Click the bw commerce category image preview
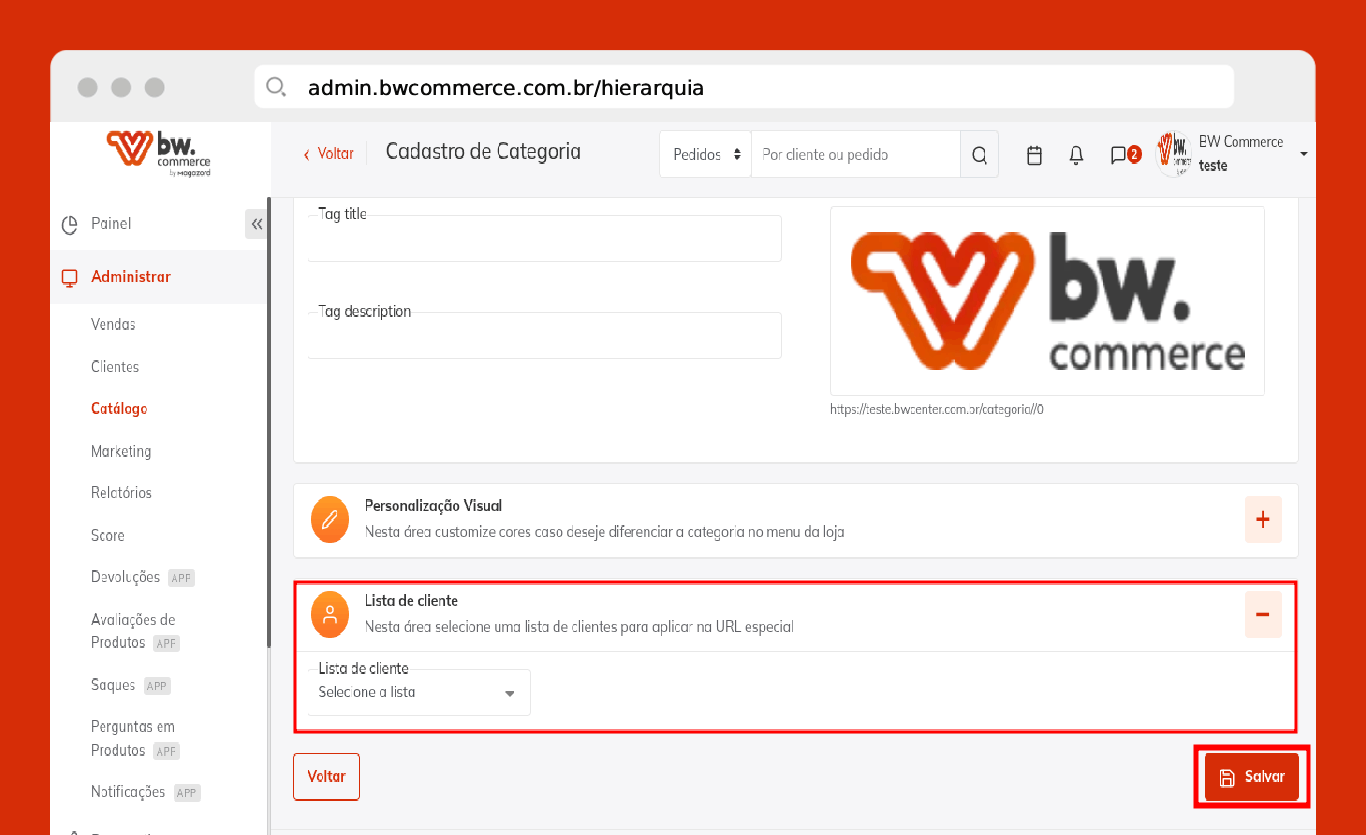The height and width of the screenshot is (835, 1366). (x=1047, y=301)
